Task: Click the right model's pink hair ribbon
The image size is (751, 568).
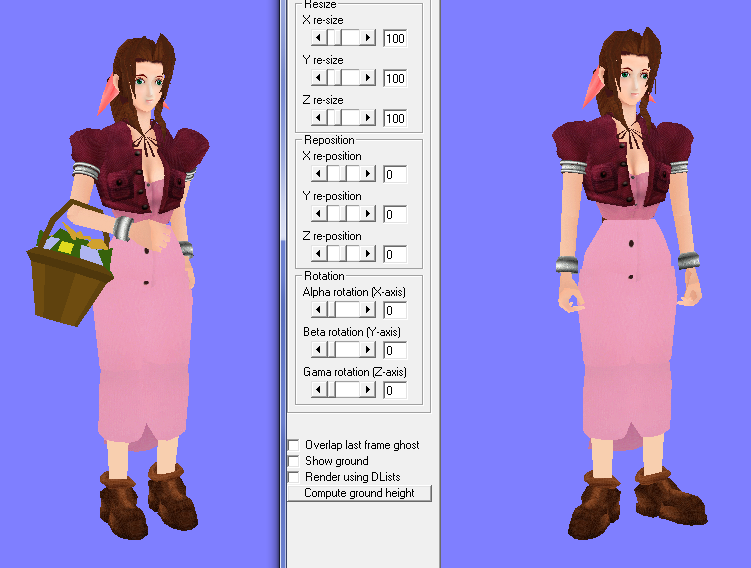Action: click(x=594, y=88)
